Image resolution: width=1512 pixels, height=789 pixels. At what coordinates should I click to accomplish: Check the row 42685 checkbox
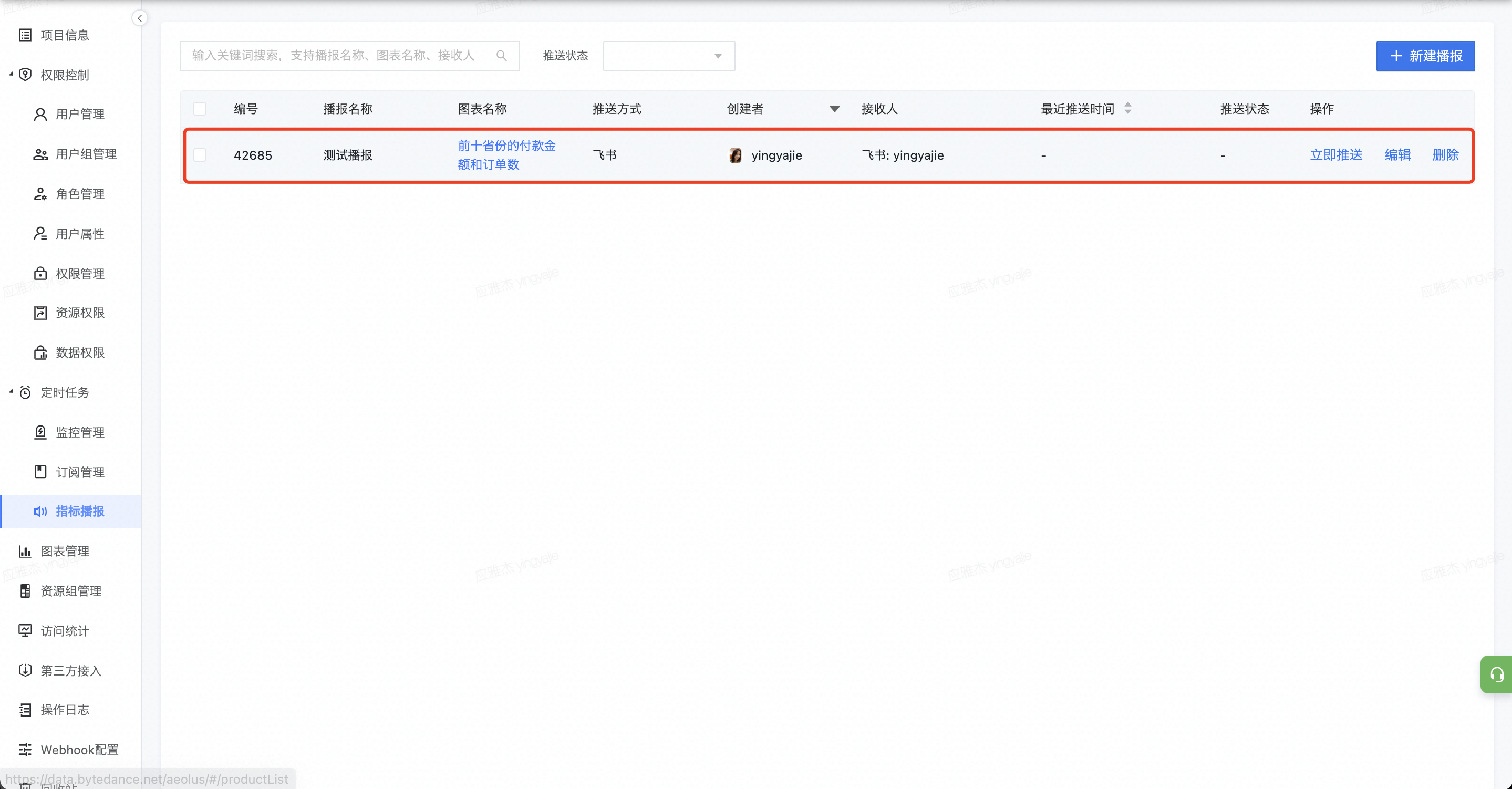coord(200,155)
